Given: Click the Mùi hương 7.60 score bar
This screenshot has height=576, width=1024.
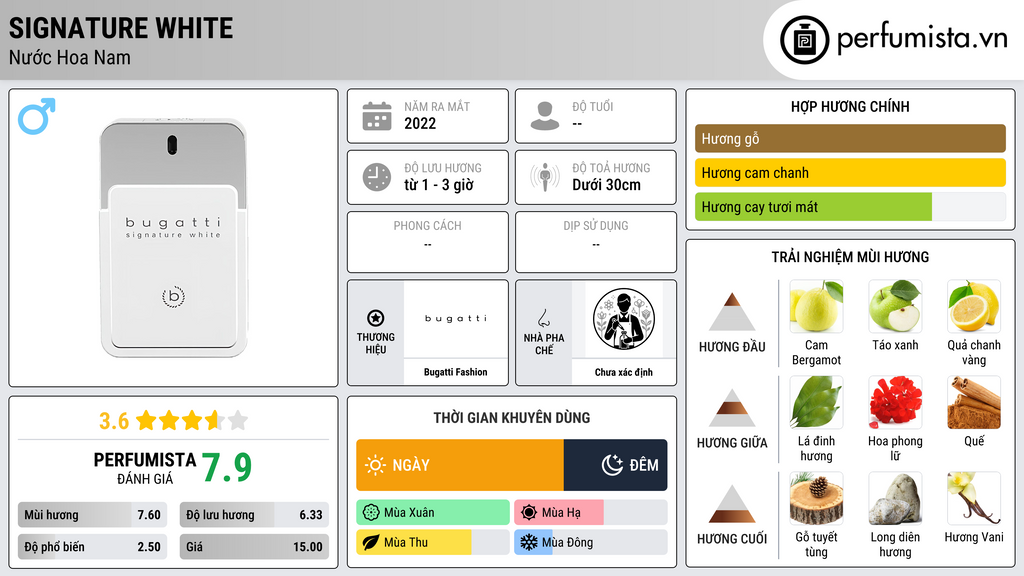Looking at the screenshot, I should point(93,515).
